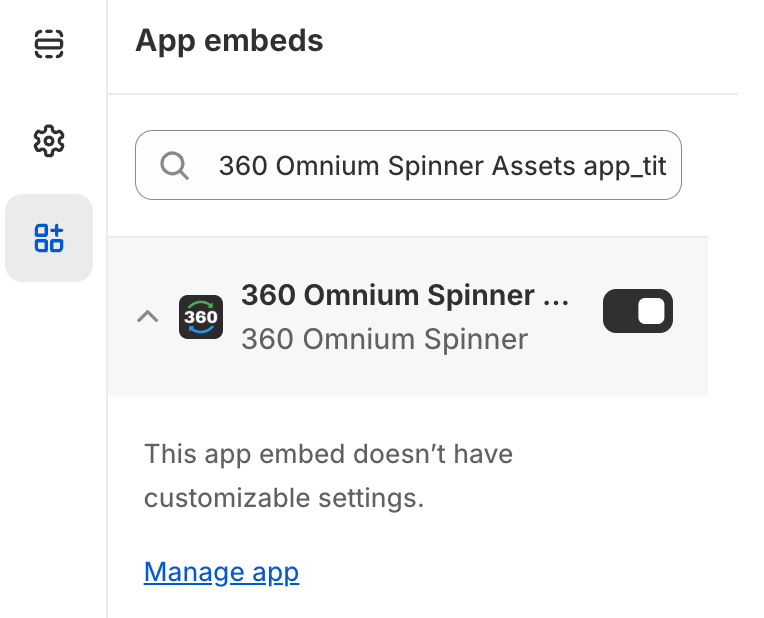Click the search magnifier icon
764x618 pixels.
(x=174, y=166)
